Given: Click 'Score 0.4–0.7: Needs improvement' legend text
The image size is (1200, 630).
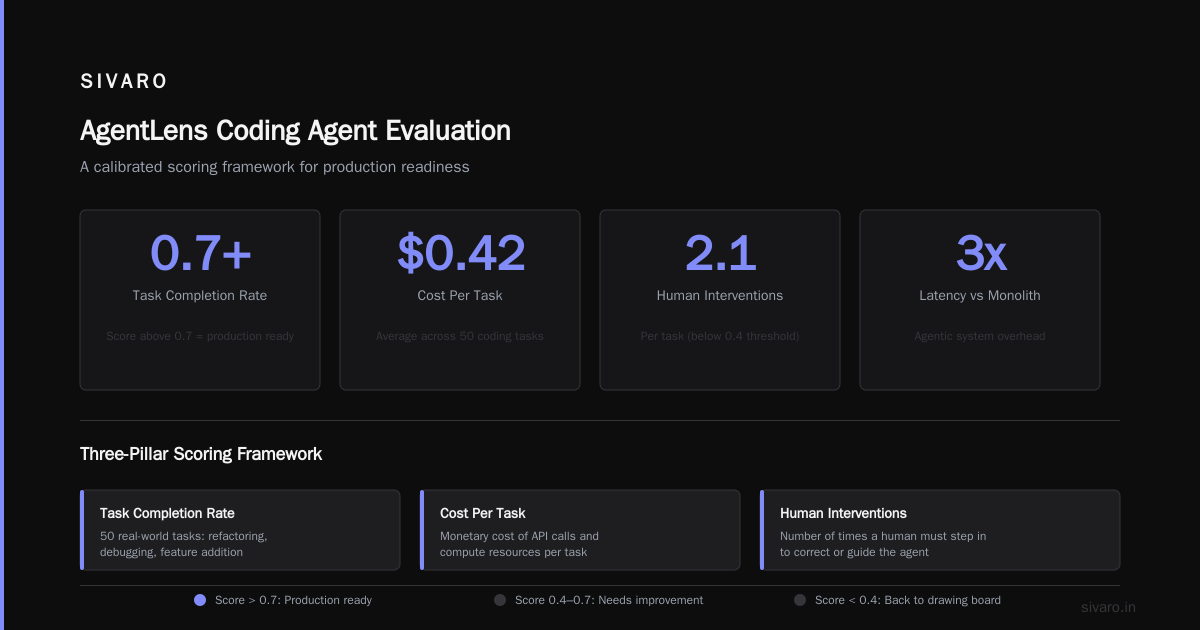Looking at the screenshot, I should coord(609,600).
